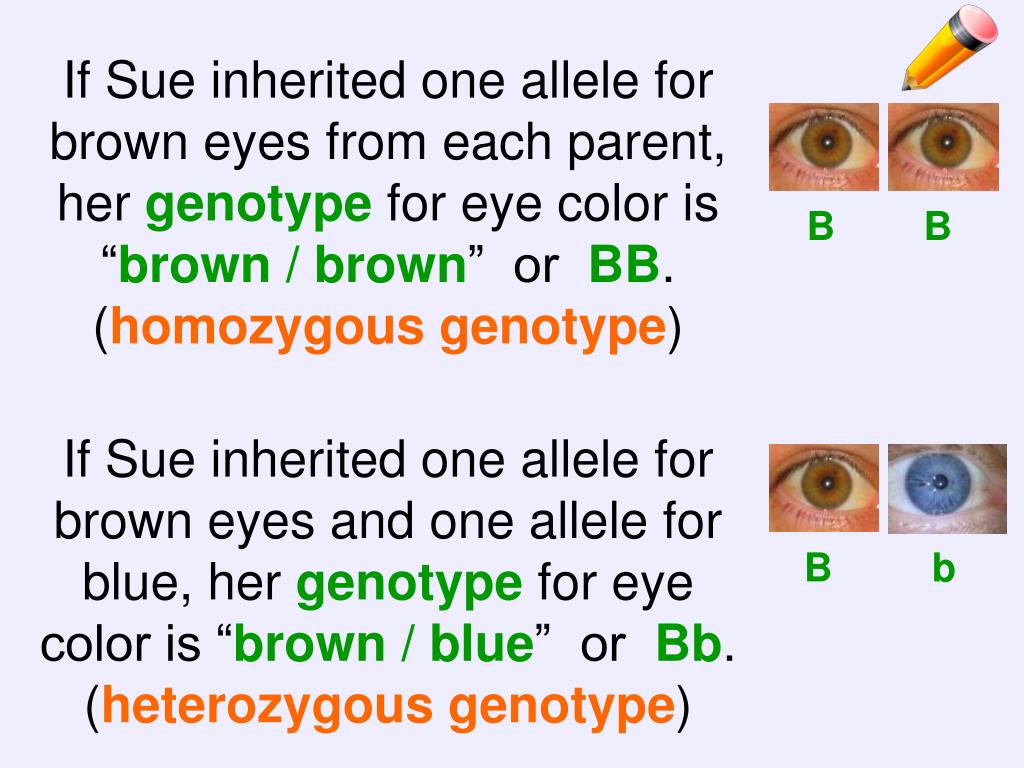1024x768 pixels.
Task: Click the line 'brown eyes from each parent,'
Action: [x=387, y=142]
